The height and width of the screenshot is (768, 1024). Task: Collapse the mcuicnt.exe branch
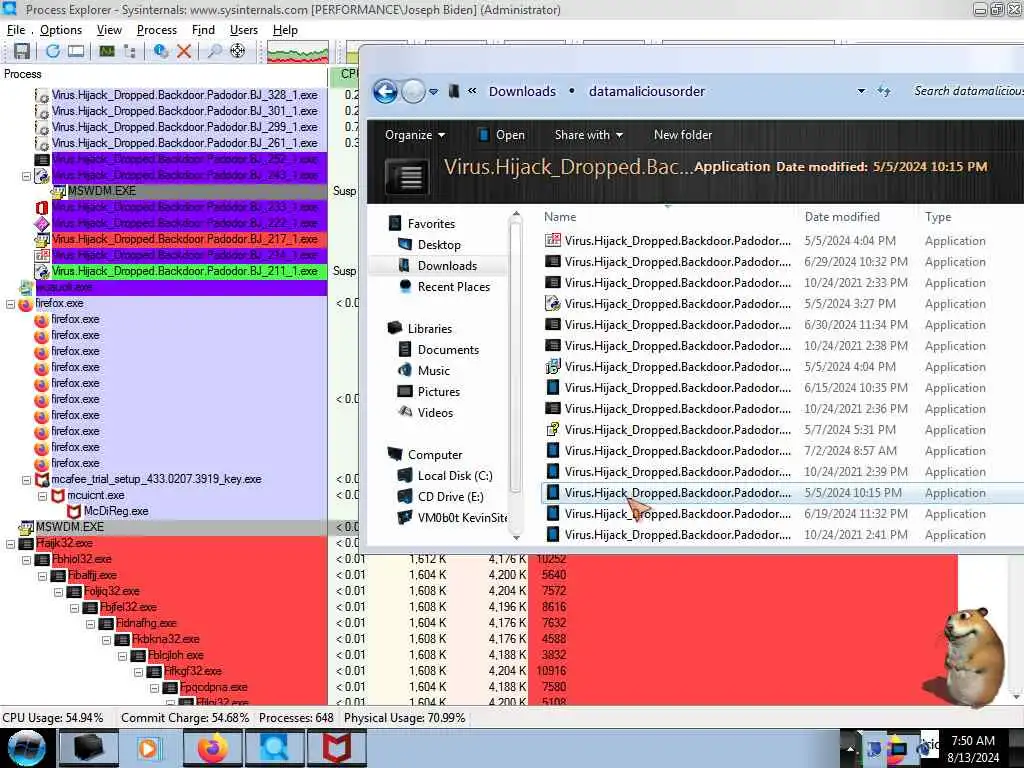(x=42, y=496)
